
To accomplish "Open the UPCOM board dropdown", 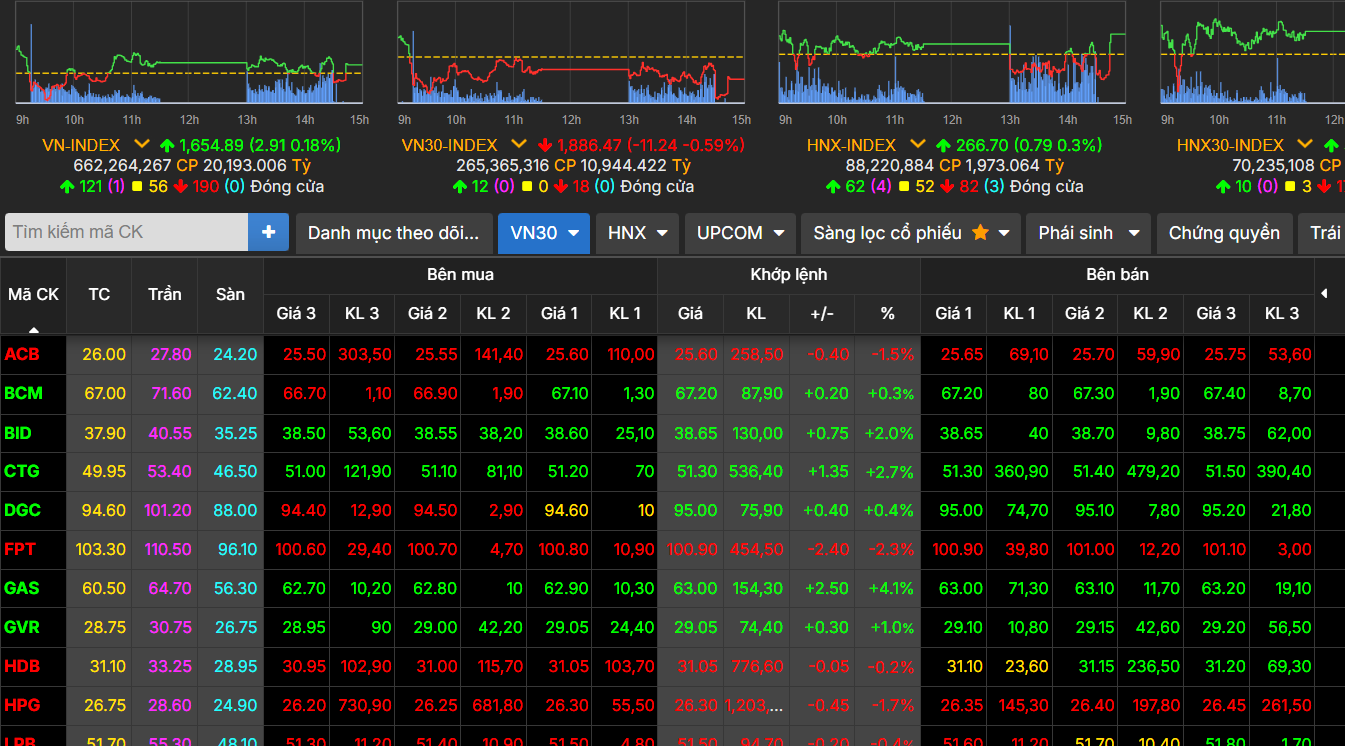I will [x=739, y=233].
